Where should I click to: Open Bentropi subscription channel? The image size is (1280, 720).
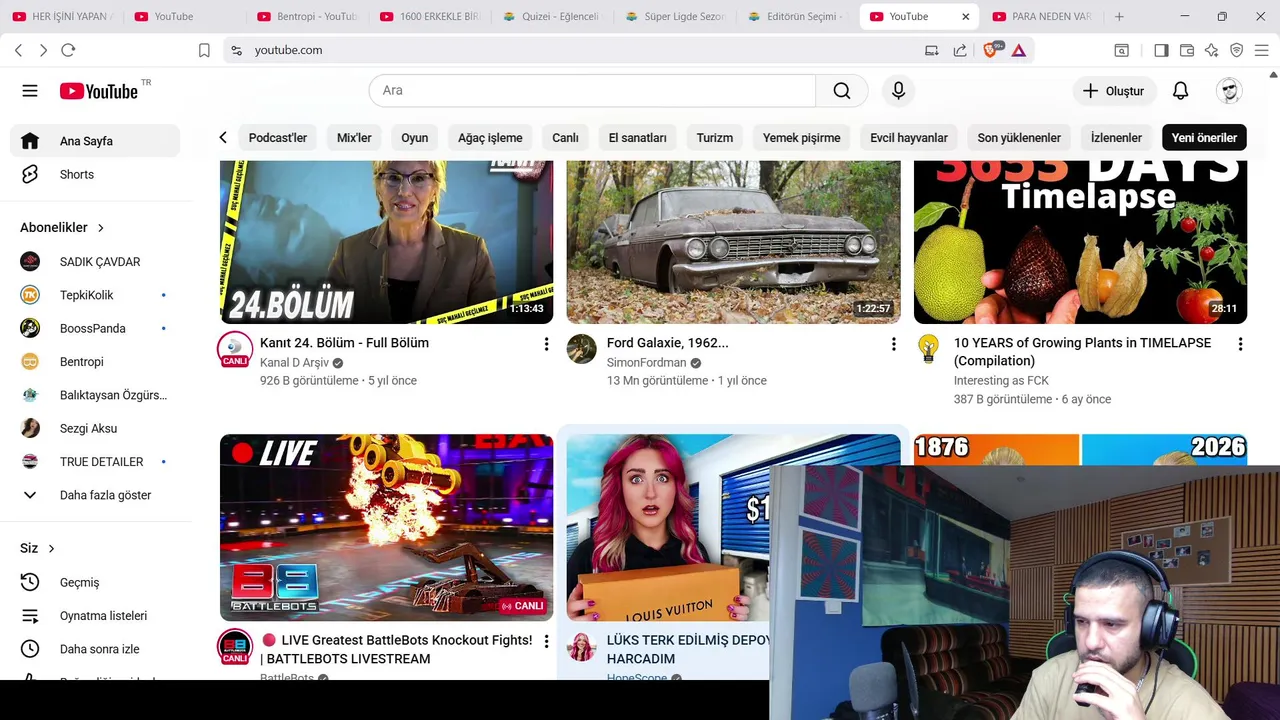tap(95, 362)
